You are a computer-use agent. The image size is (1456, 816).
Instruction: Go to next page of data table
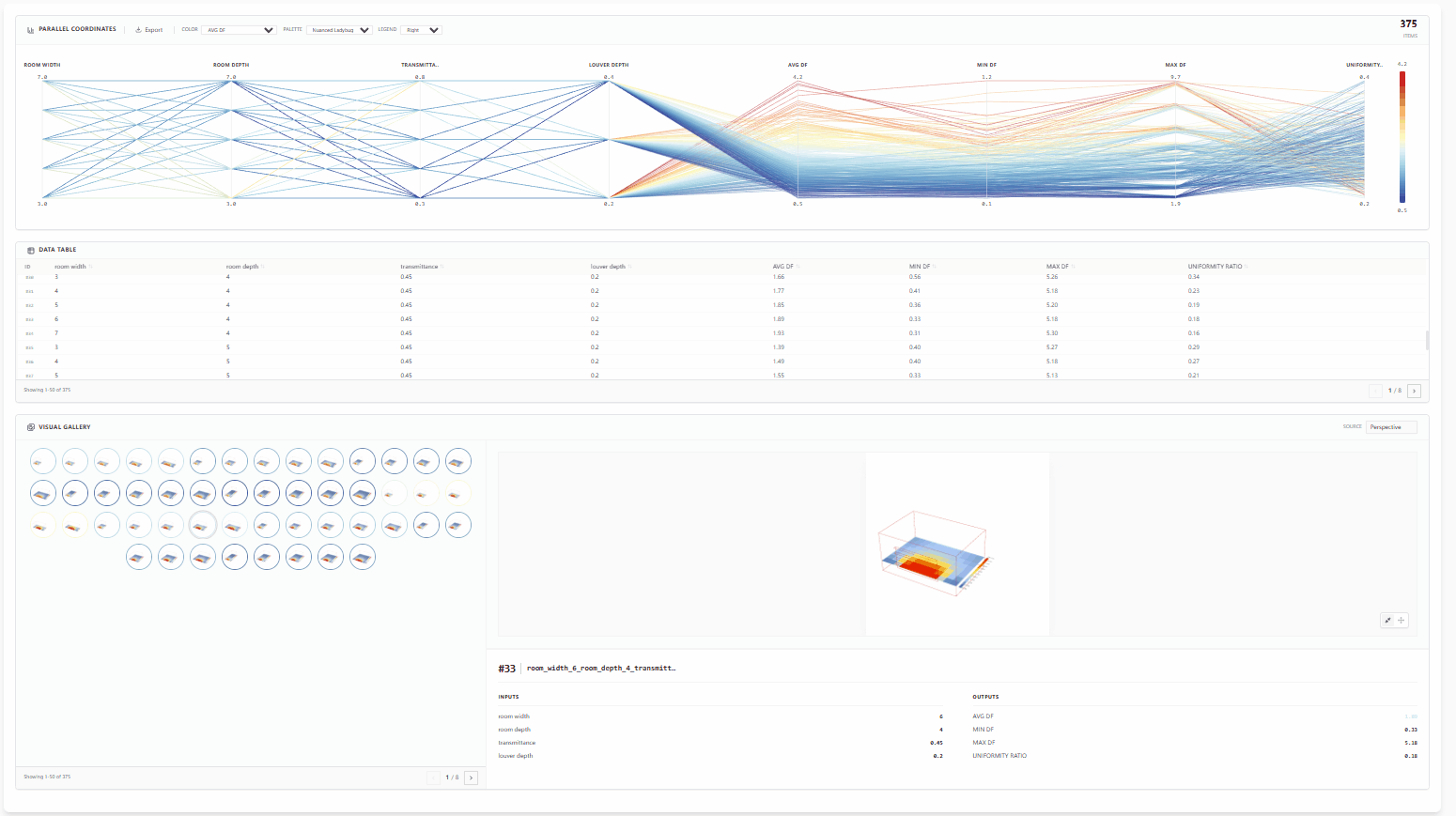click(x=1414, y=391)
